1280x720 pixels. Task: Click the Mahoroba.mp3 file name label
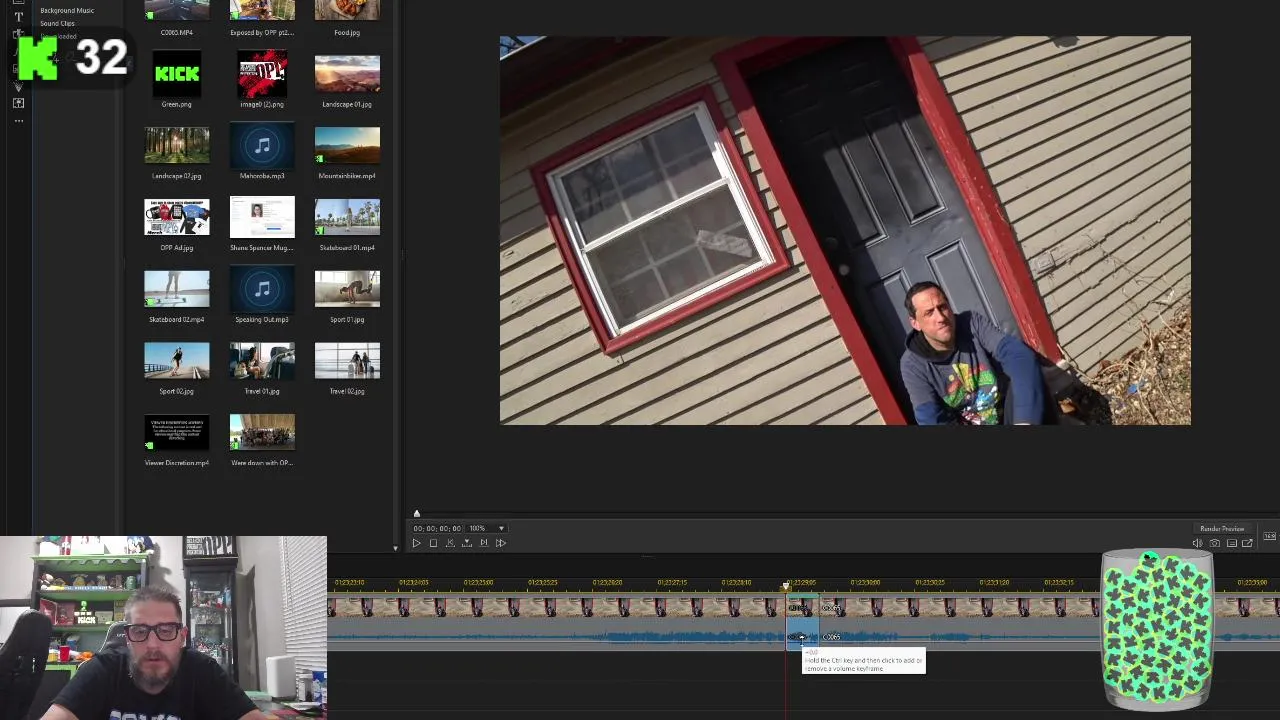pyautogui.click(x=262, y=176)
